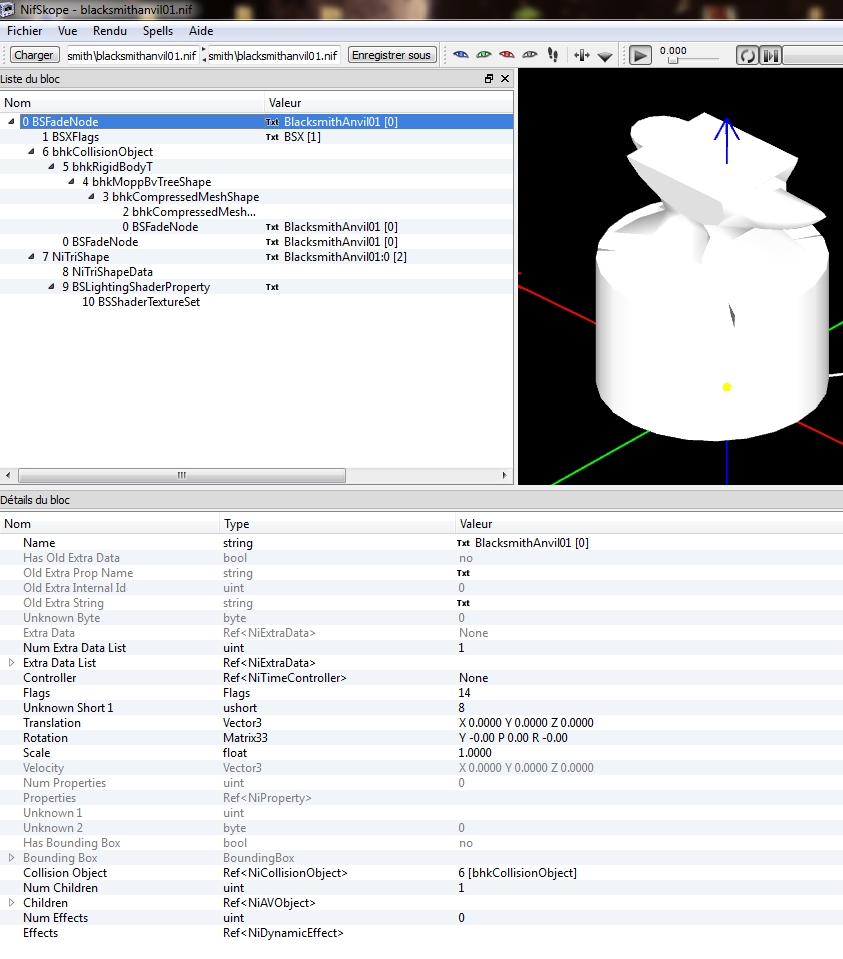Expand Children row
The image size is (843, 959).
point(11,903)
